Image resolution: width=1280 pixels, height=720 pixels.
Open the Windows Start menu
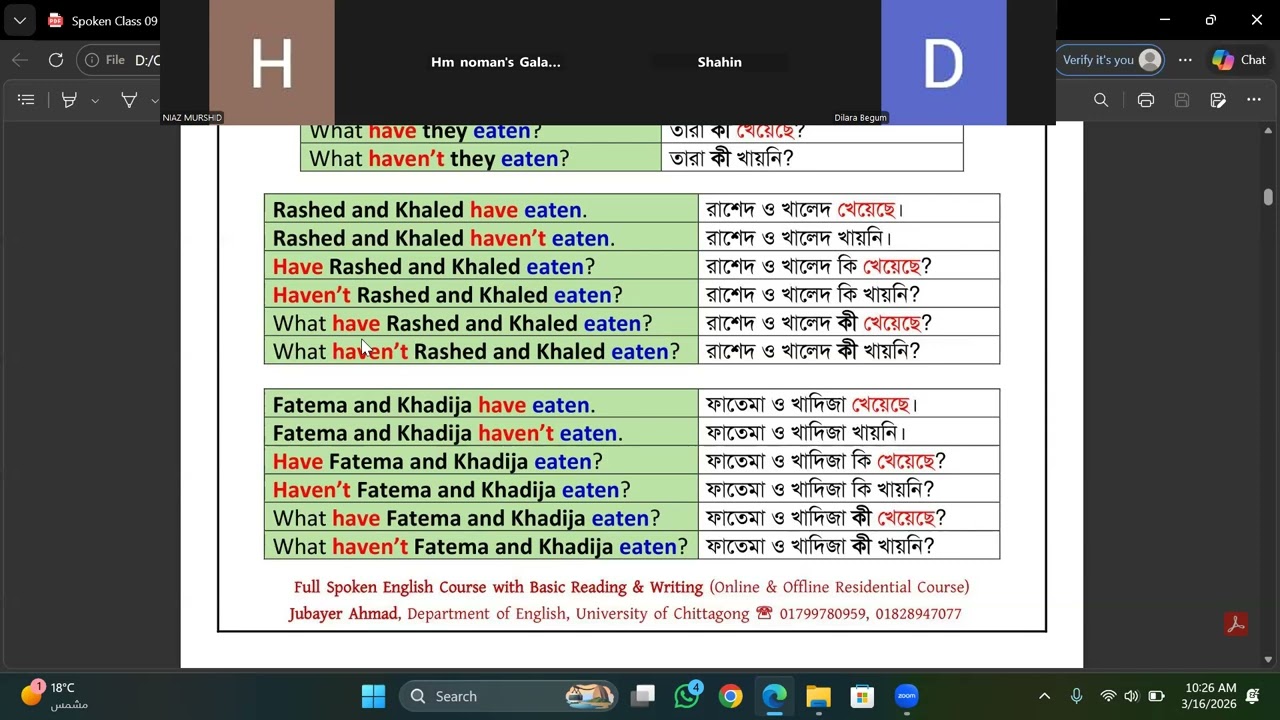click(x=373, y=696)
